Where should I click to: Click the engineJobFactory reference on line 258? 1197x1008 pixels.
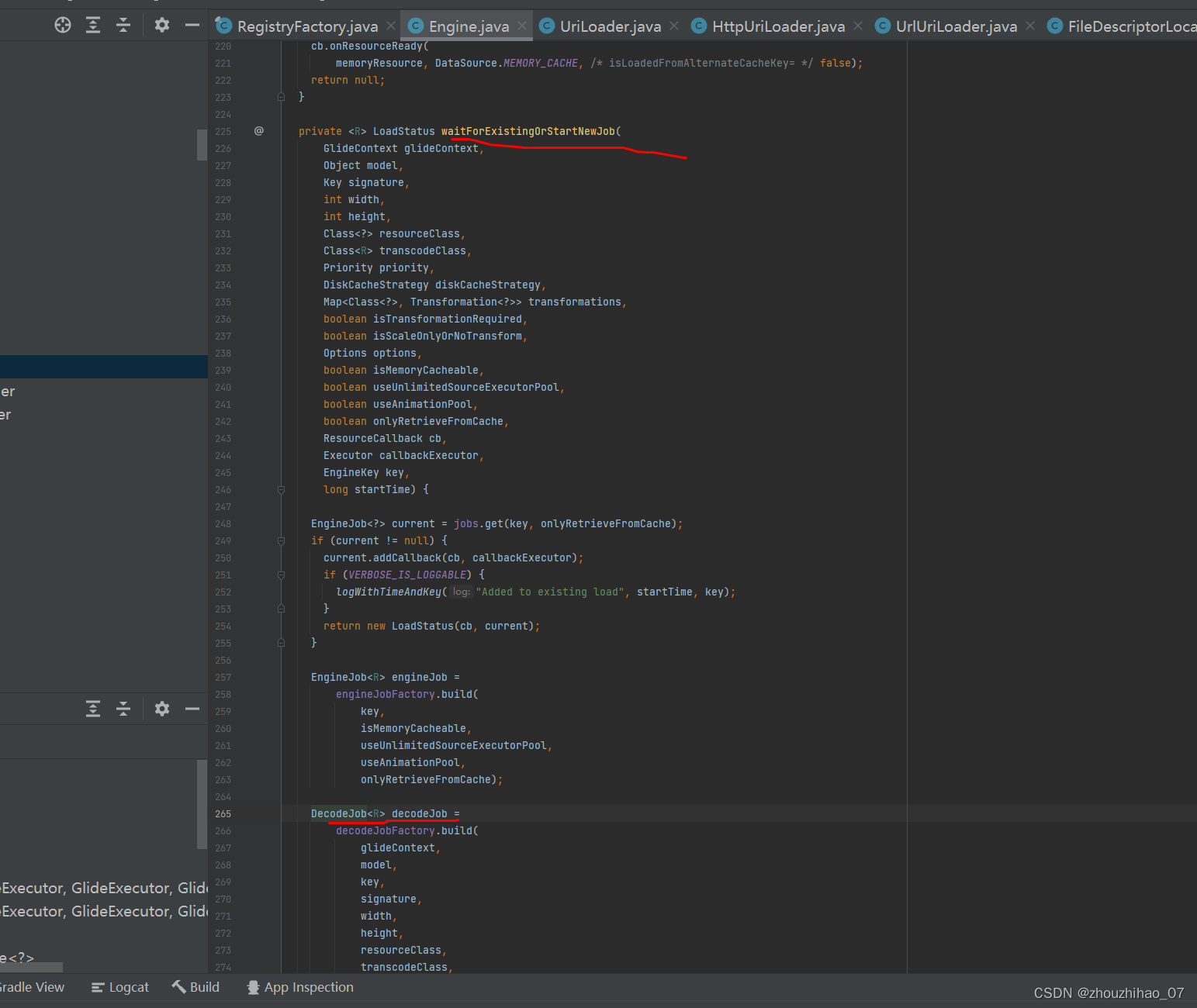pyautogui.click(x=386, y=694)
